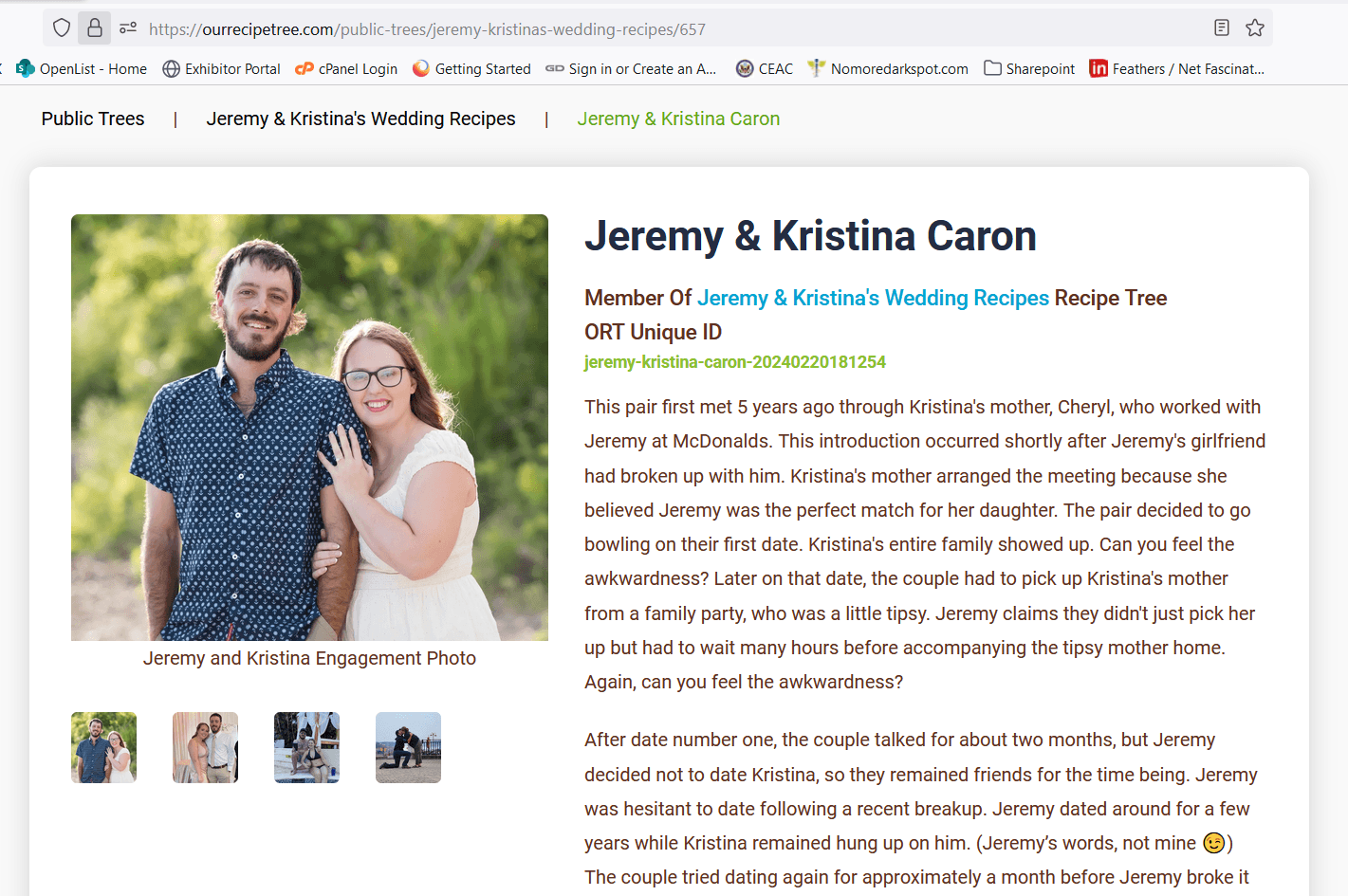
Task: Open the Exhibitor Portal bookmark
Action: point(222,68)
